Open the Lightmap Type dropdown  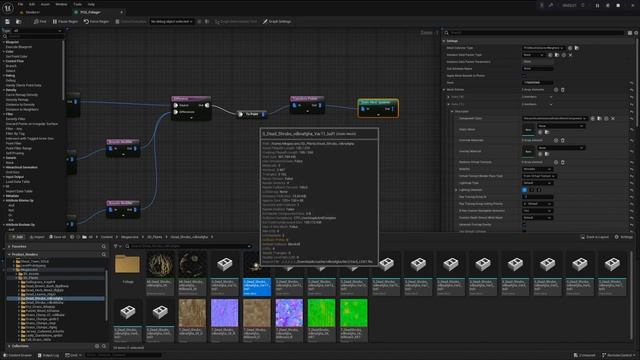point(537,183)
